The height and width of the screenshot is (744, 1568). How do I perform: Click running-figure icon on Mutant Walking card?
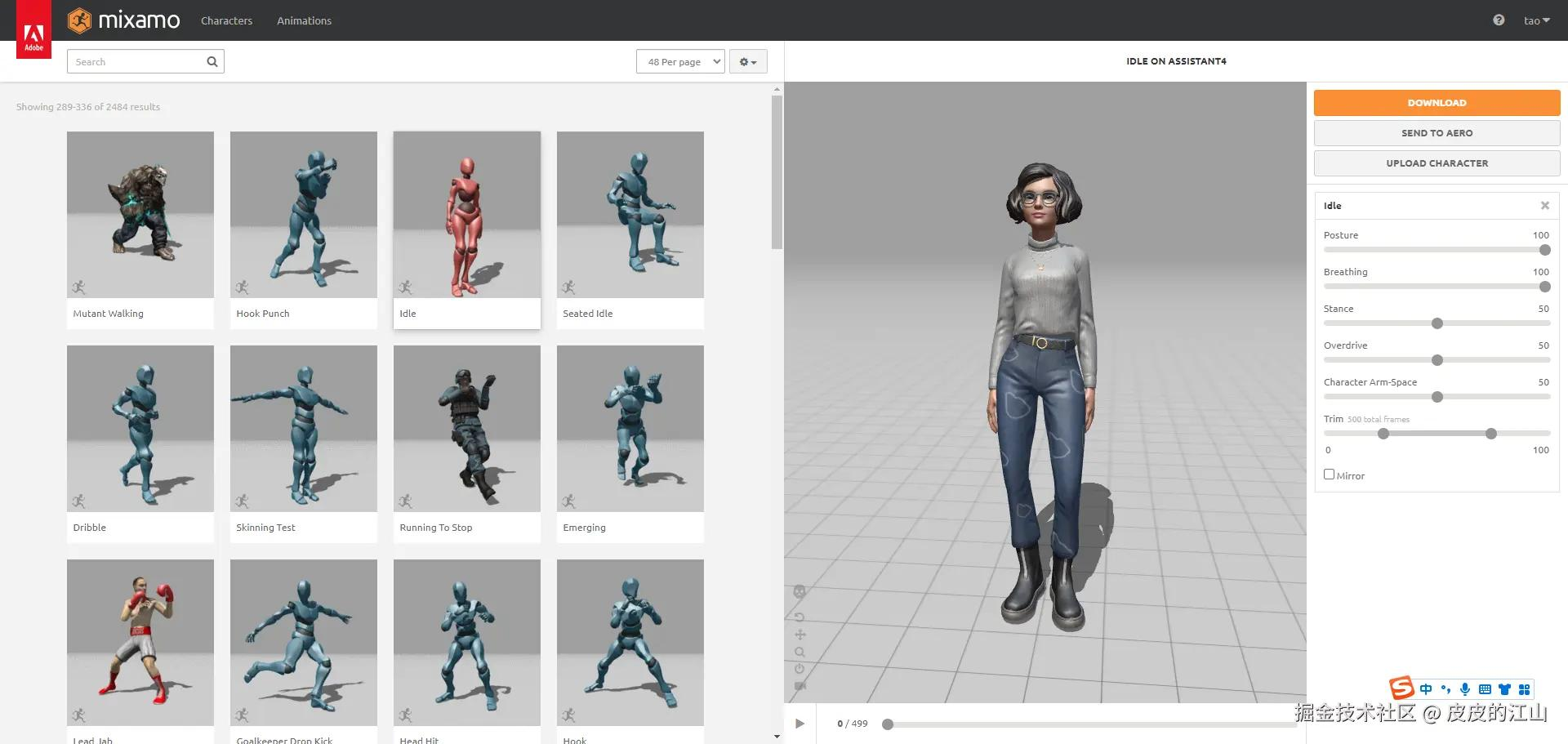78,287
